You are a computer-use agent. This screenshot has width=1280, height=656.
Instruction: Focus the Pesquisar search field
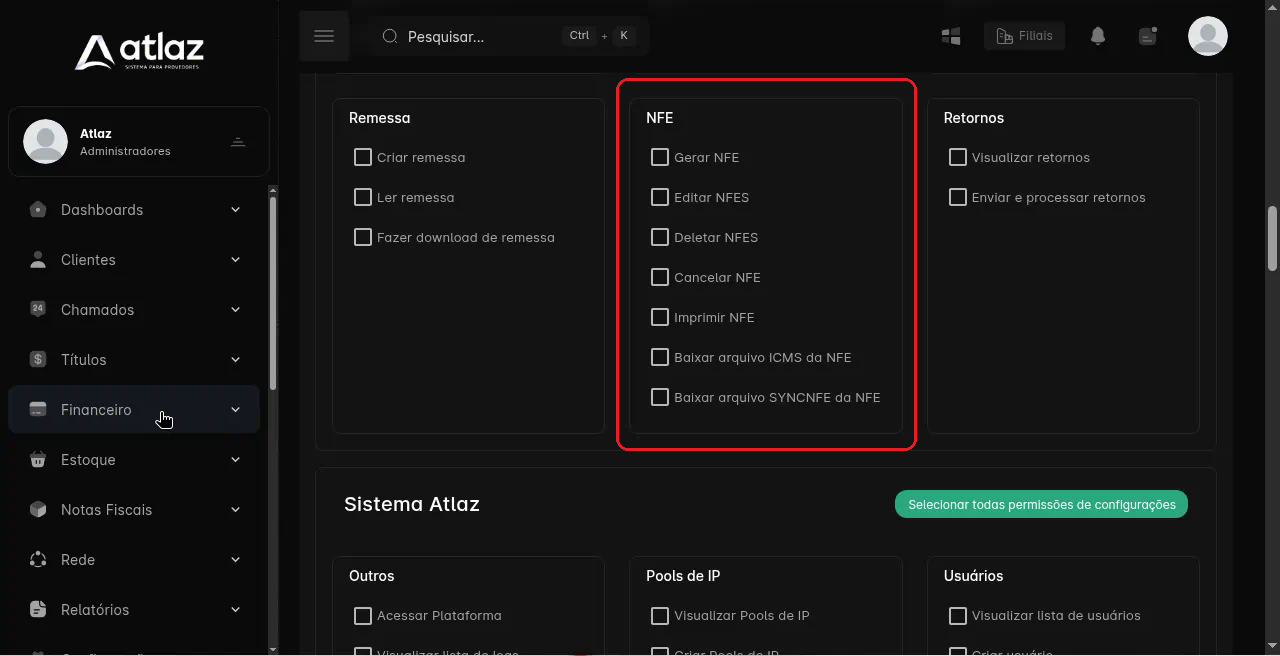(x=508, y=36)
